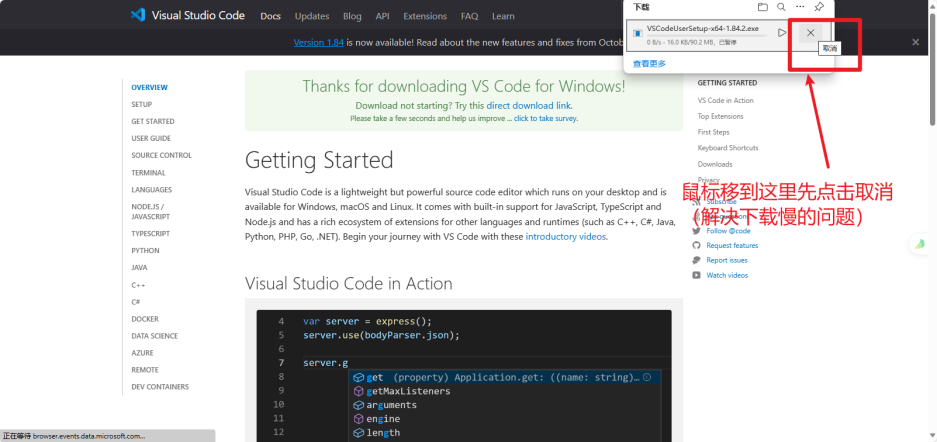Click the speech bubble icon beside Report issues
The height and width of the screenshot is (442, 937).
point(696,260)
